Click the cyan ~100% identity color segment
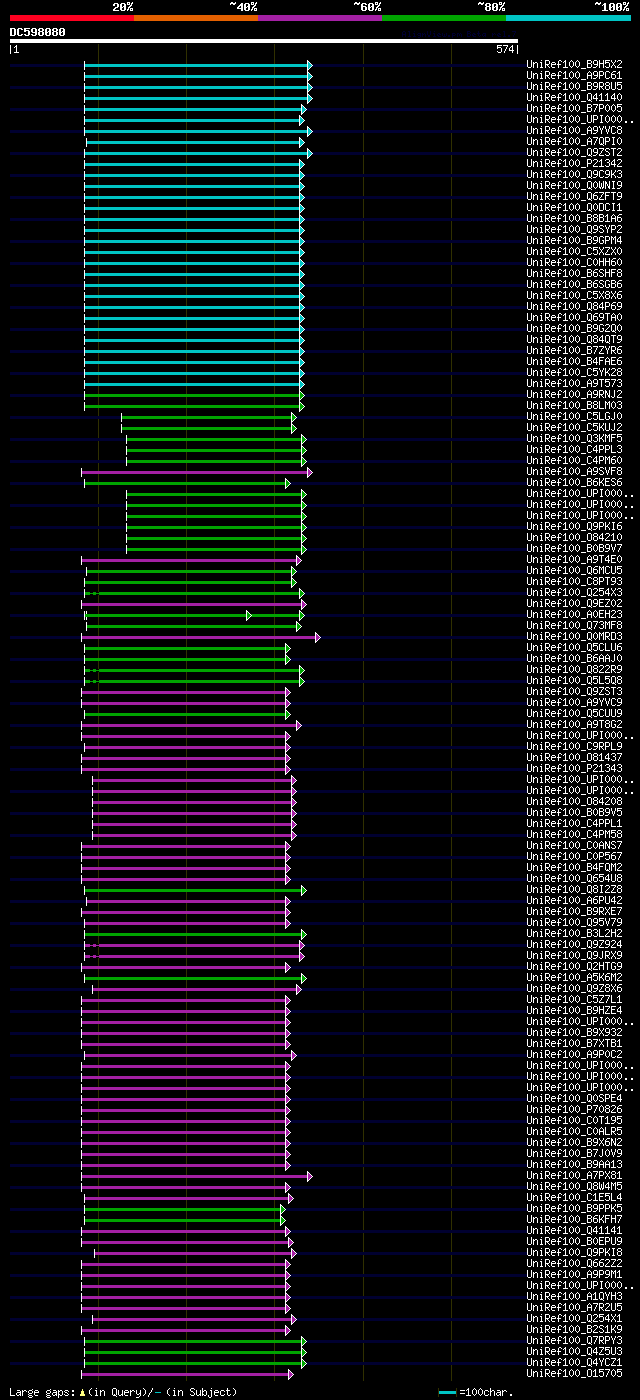Viewport: 640px width, 1400px height. 568,18
